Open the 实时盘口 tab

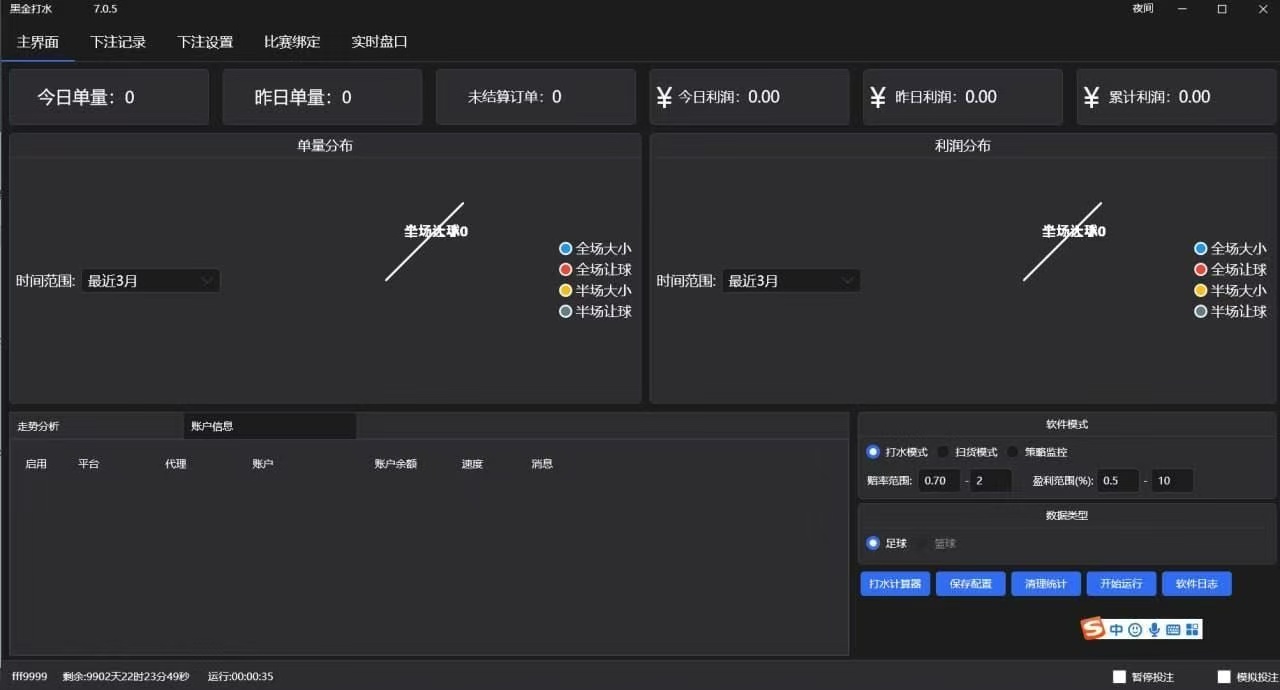coord(379,42)
